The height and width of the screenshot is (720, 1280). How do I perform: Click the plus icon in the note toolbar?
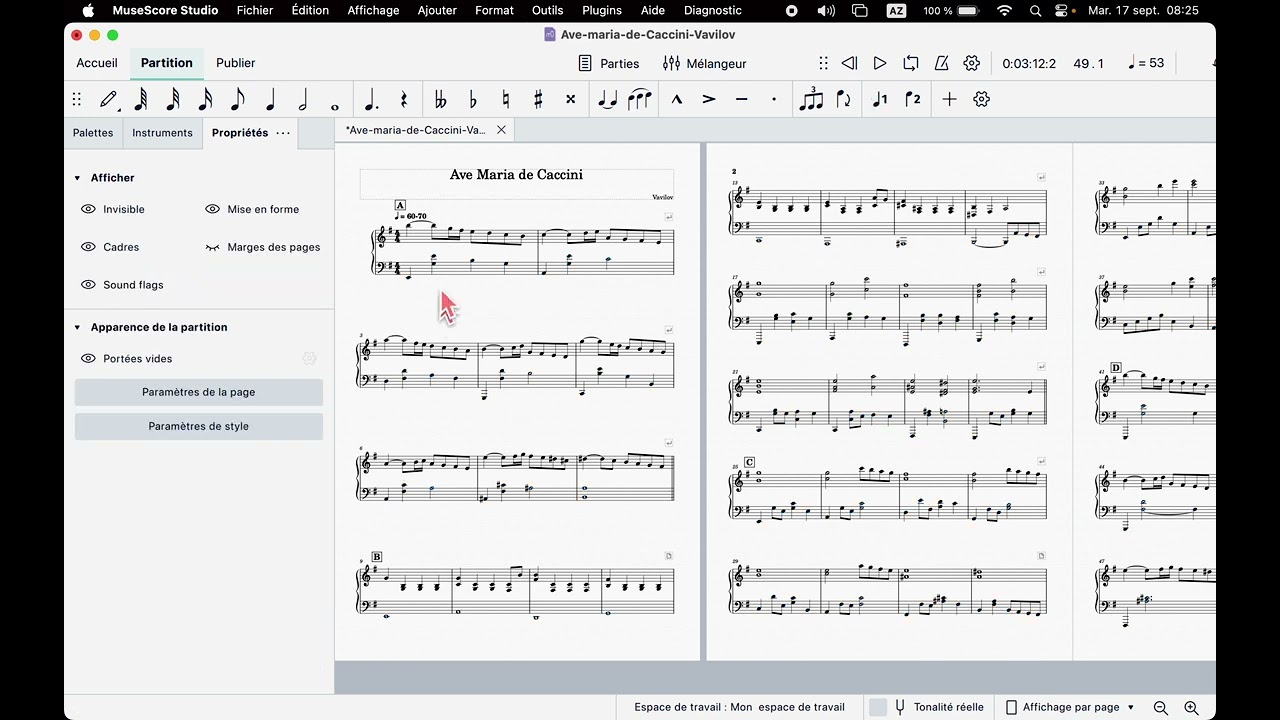coord(949,99)
